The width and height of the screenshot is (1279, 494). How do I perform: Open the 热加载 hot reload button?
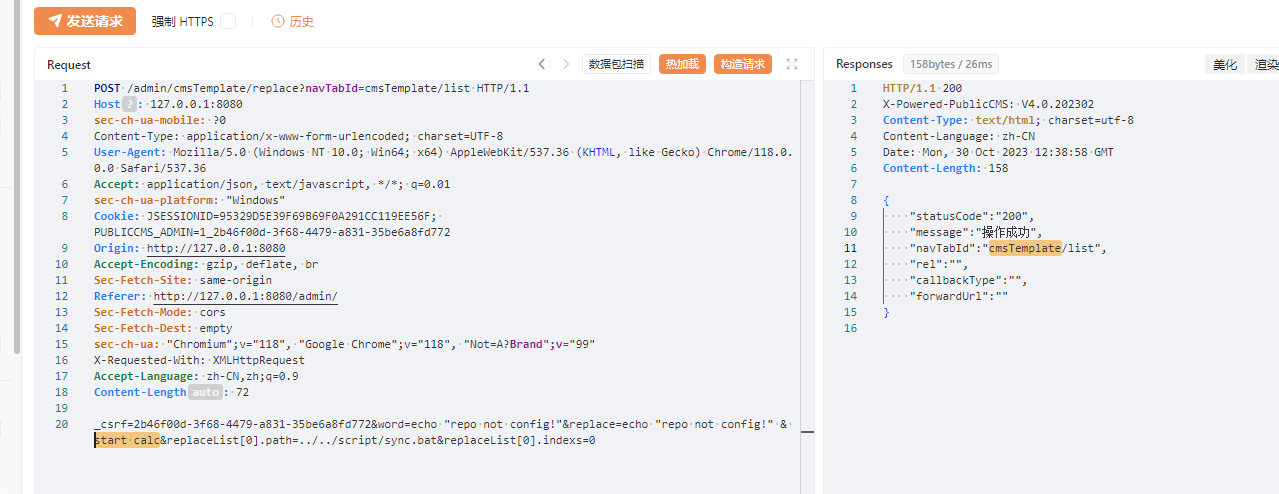tap(682, 64)
